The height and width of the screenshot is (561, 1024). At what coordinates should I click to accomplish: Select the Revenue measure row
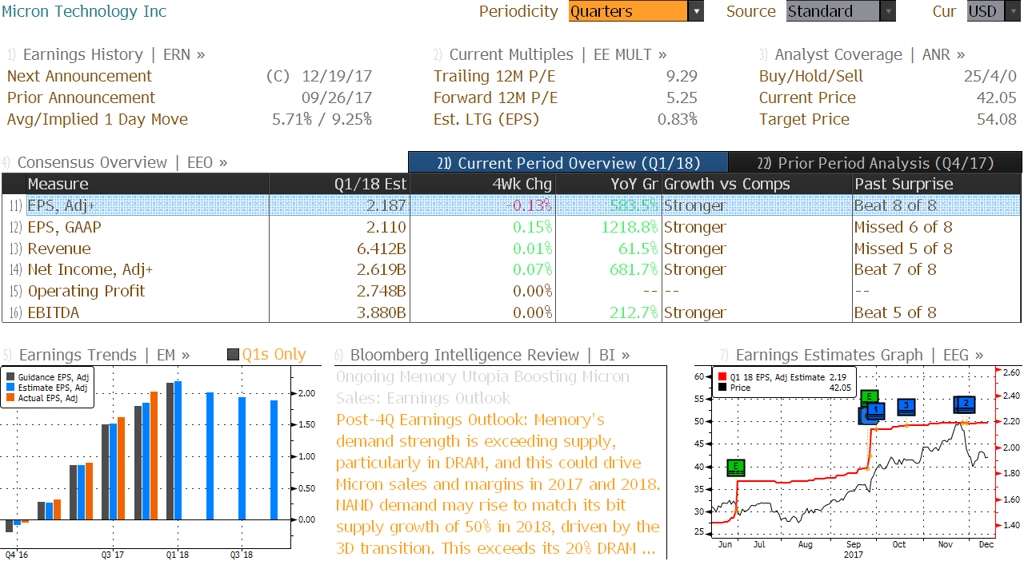pyautogui.click(x=511, y=248)
